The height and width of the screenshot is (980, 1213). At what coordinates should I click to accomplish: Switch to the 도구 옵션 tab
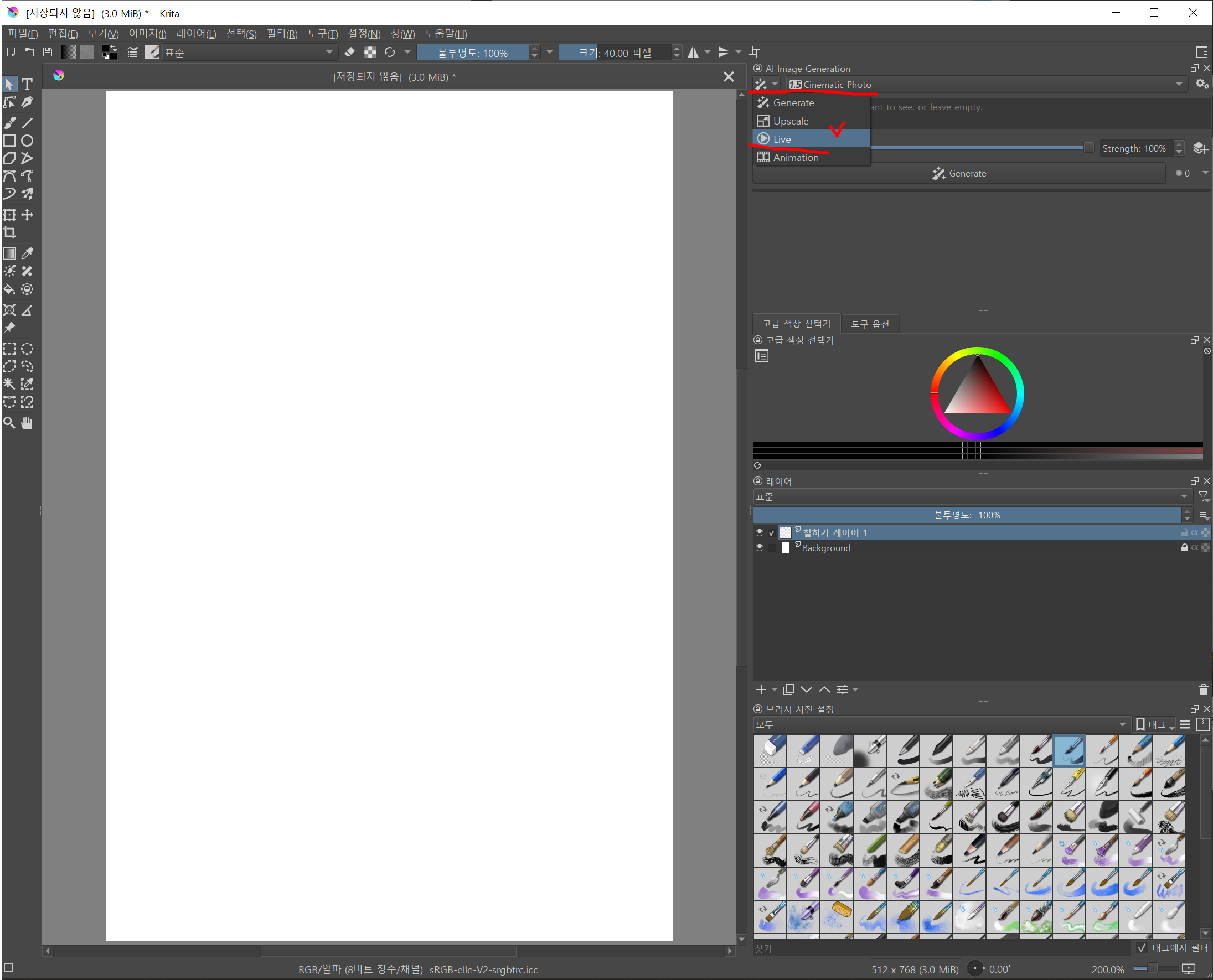click(x=870, y=324)
